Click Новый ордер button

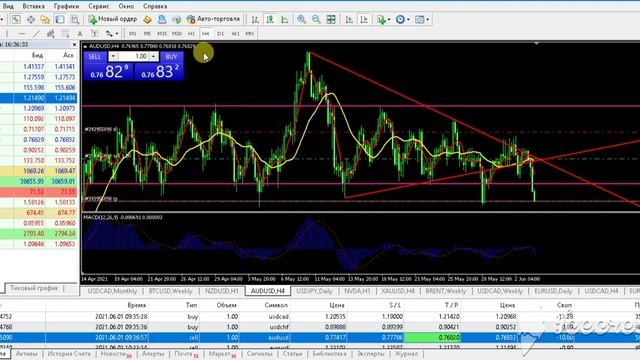[x=113, y=19]
